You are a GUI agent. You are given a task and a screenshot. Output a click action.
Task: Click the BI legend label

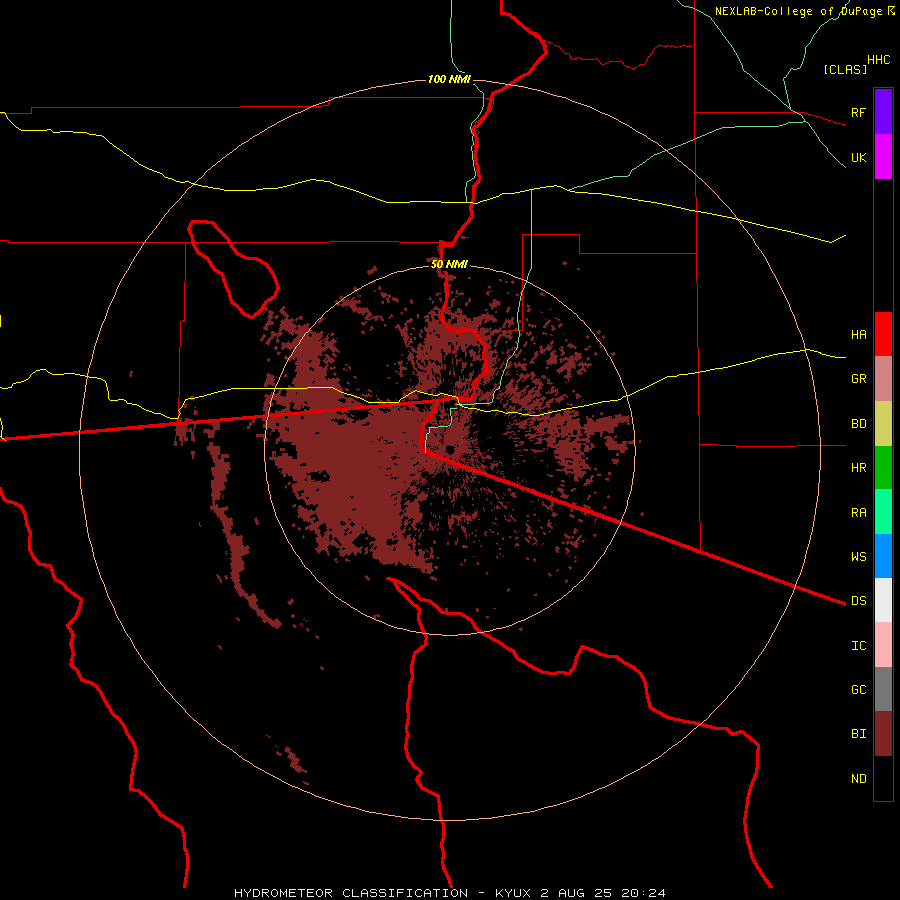pos(858,734)
